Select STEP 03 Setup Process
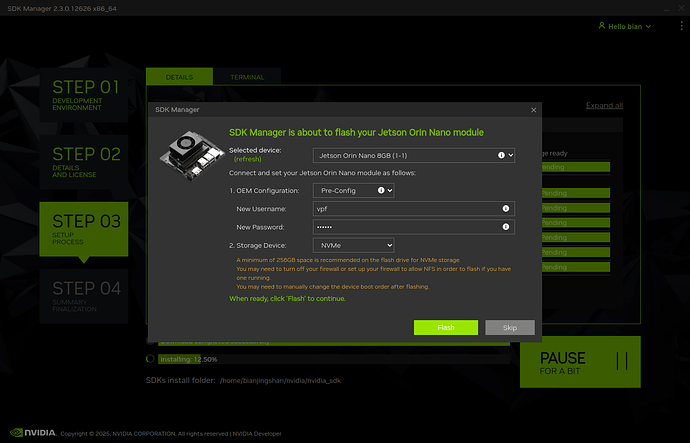The height and width of the screenshot is (443, 690). click(84, 229)
